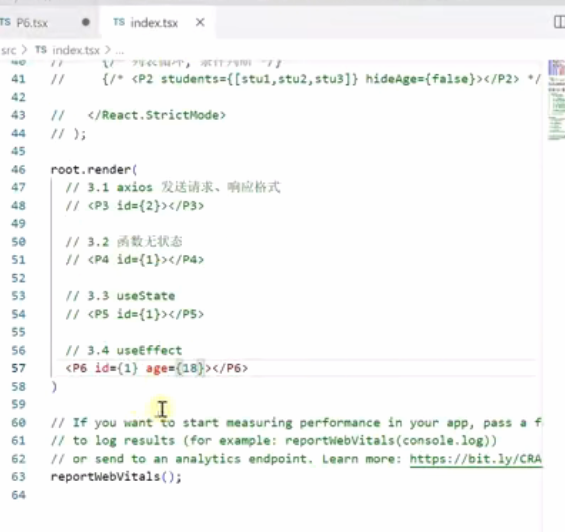Open the https://bit.ly/CRA link
Viewport: 565px width, 532px height.
coord(476,459)
